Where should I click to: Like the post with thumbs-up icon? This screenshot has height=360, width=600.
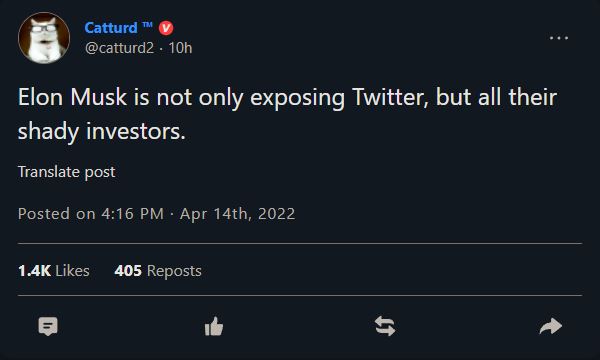214,326
